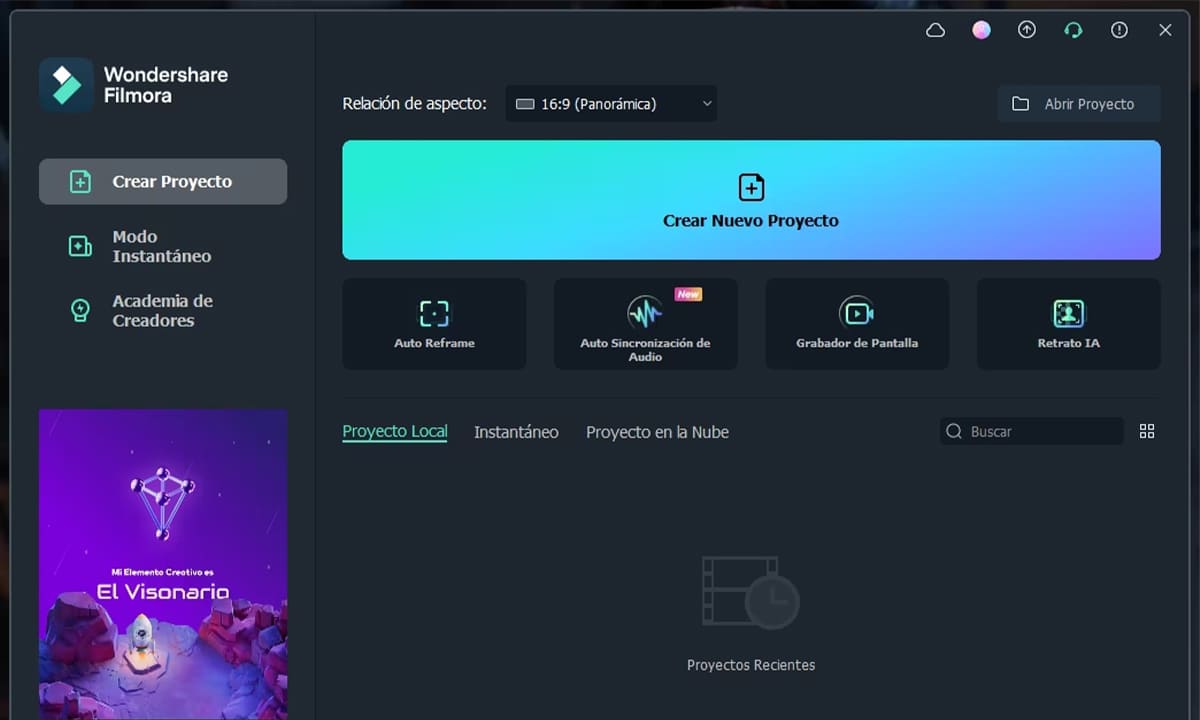Click the folder icon in Abrir Proyecto

(1020, 104)
